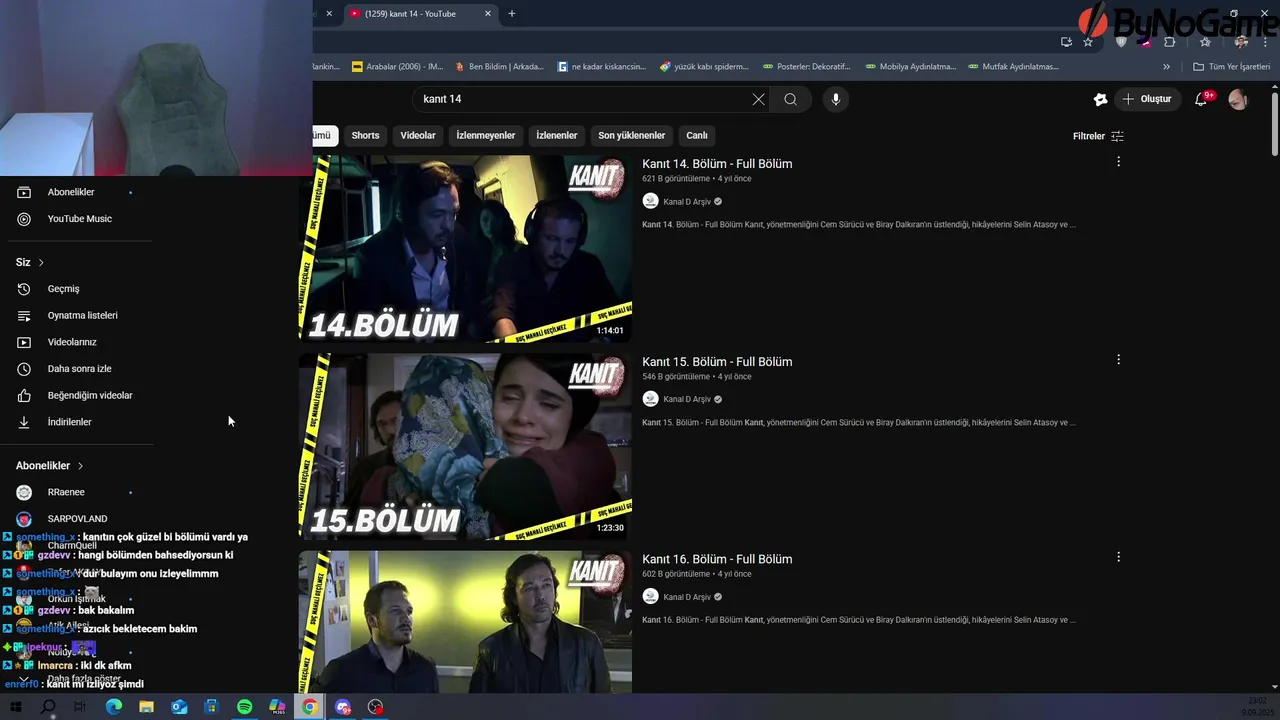The image size is (1280, 720).
Task: Open the YouTube account avatar menu
Action: coord(1238,99)
